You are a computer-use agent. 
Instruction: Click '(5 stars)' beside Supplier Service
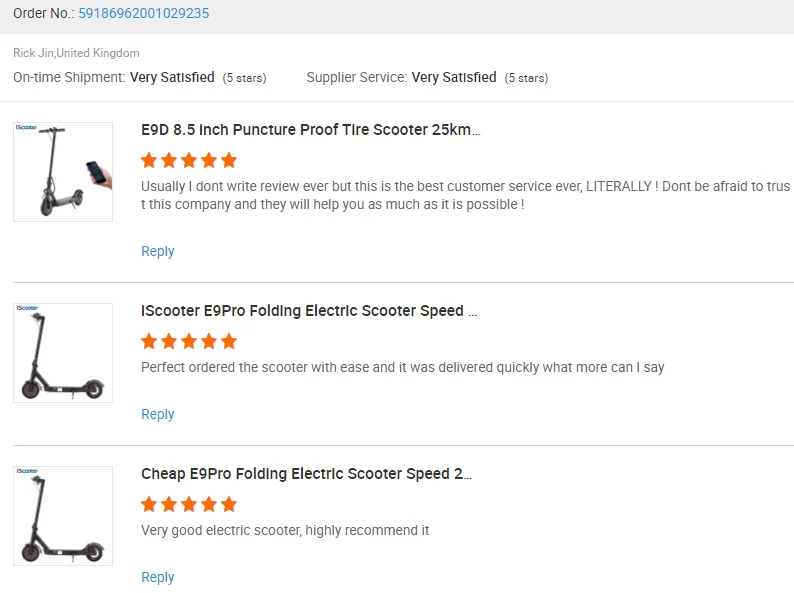[x=526, y=78]
